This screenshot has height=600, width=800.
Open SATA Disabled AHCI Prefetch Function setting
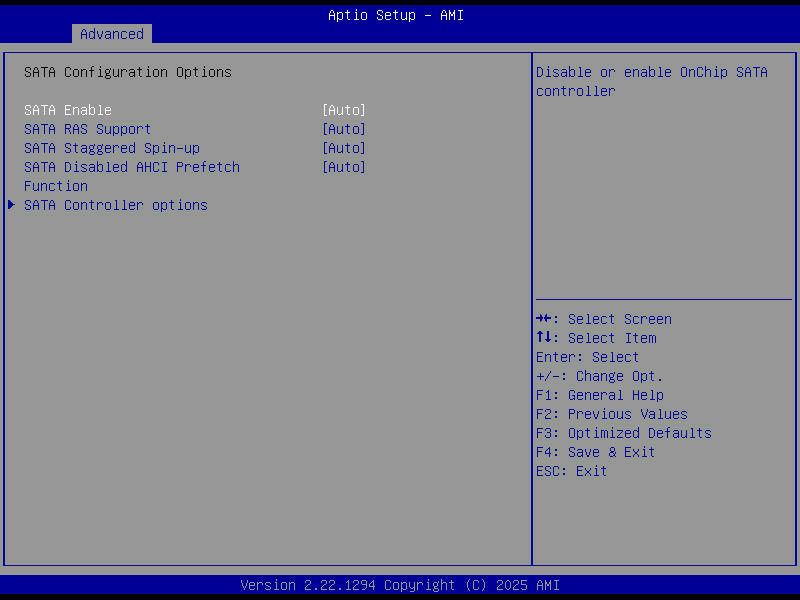coord(345,167)
